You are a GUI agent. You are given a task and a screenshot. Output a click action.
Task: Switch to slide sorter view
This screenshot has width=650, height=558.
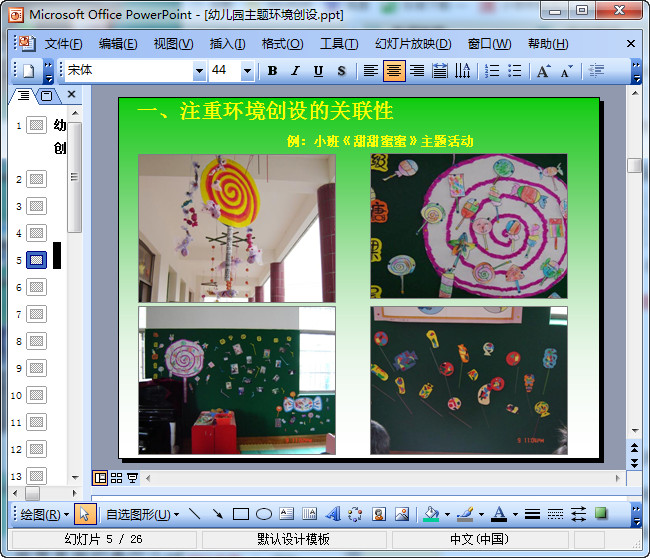[116, 478]
